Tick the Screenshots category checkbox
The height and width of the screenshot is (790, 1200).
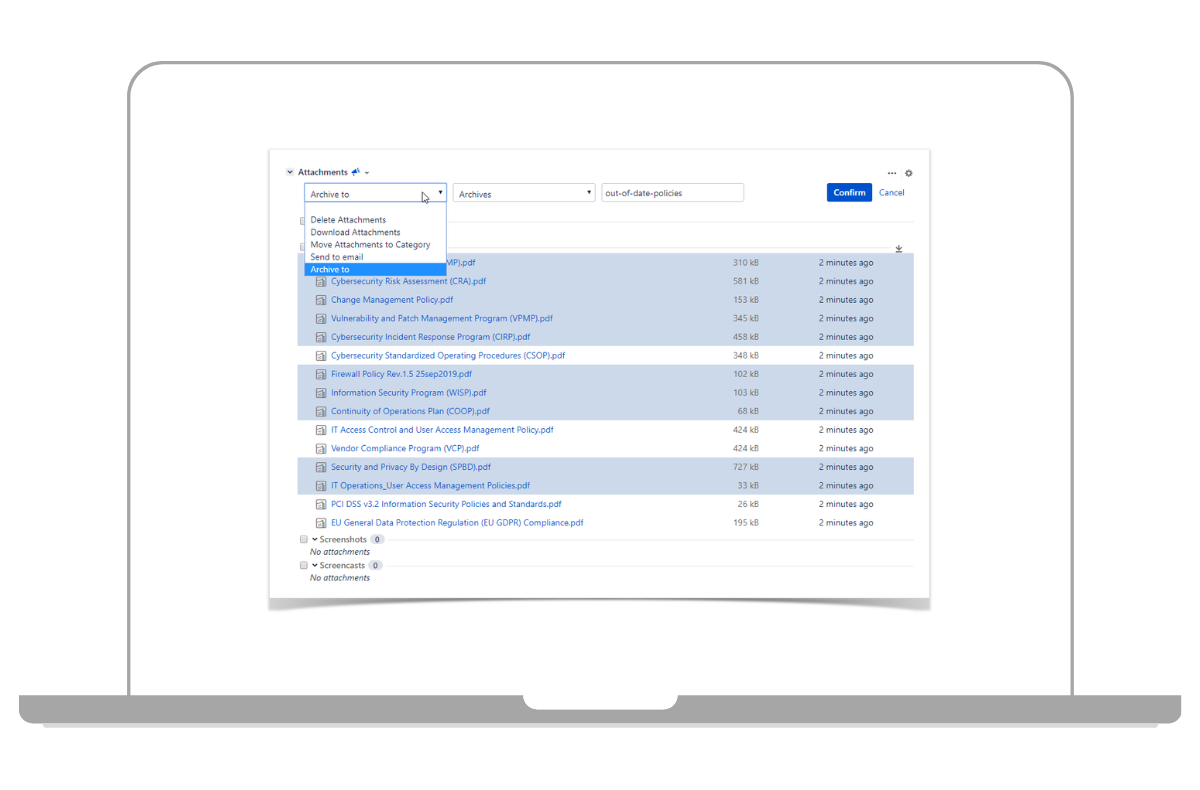point(304,539)
